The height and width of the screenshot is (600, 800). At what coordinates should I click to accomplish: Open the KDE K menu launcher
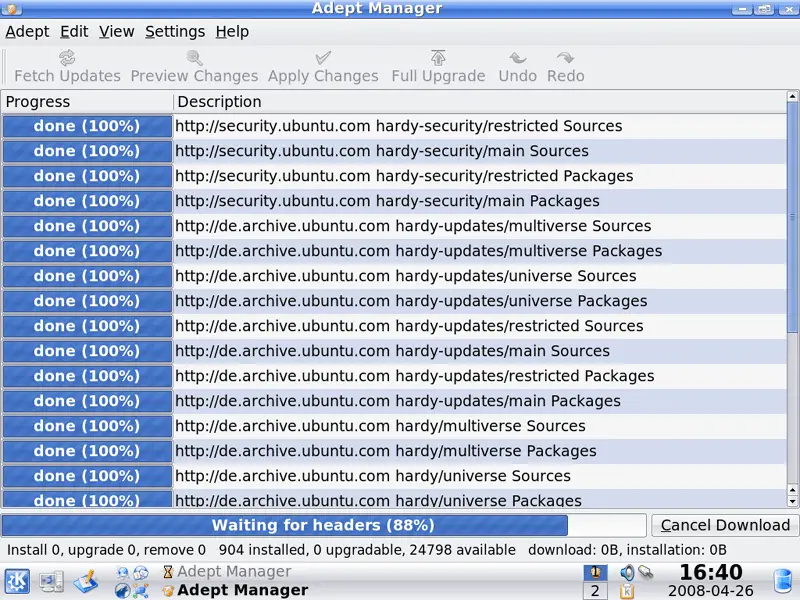[17, 581]
